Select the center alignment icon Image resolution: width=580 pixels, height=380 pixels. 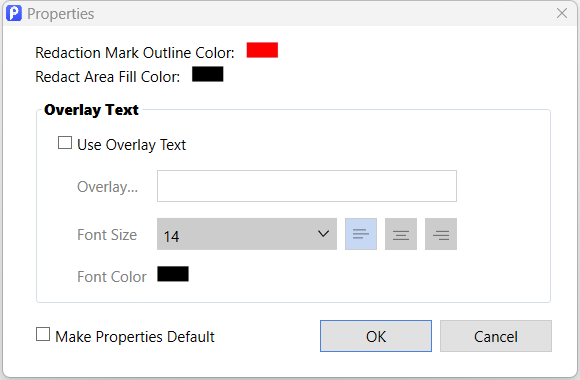401,234
